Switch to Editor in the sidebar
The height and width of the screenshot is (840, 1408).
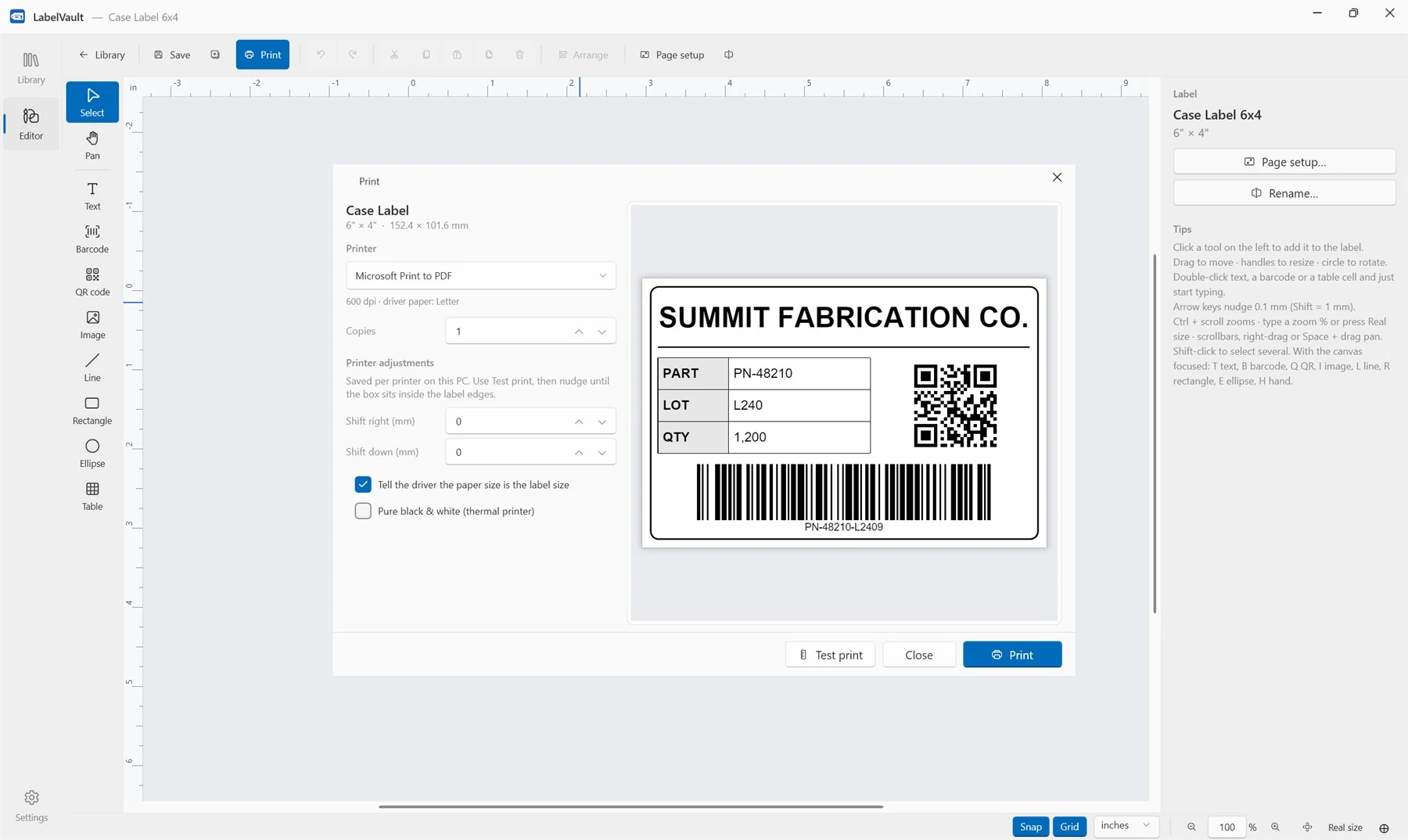click(x=31, y=124)
